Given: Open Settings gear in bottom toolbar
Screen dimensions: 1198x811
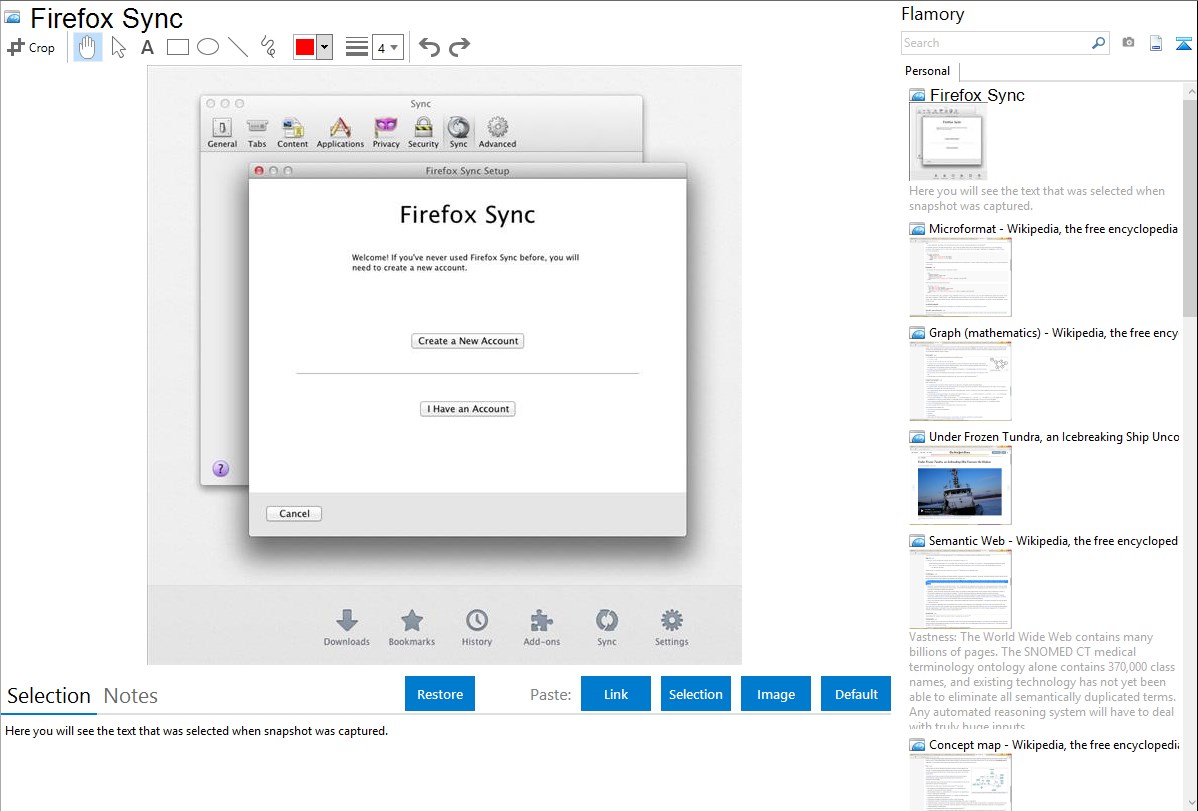Looking at the screenshot, I should 672,628.
